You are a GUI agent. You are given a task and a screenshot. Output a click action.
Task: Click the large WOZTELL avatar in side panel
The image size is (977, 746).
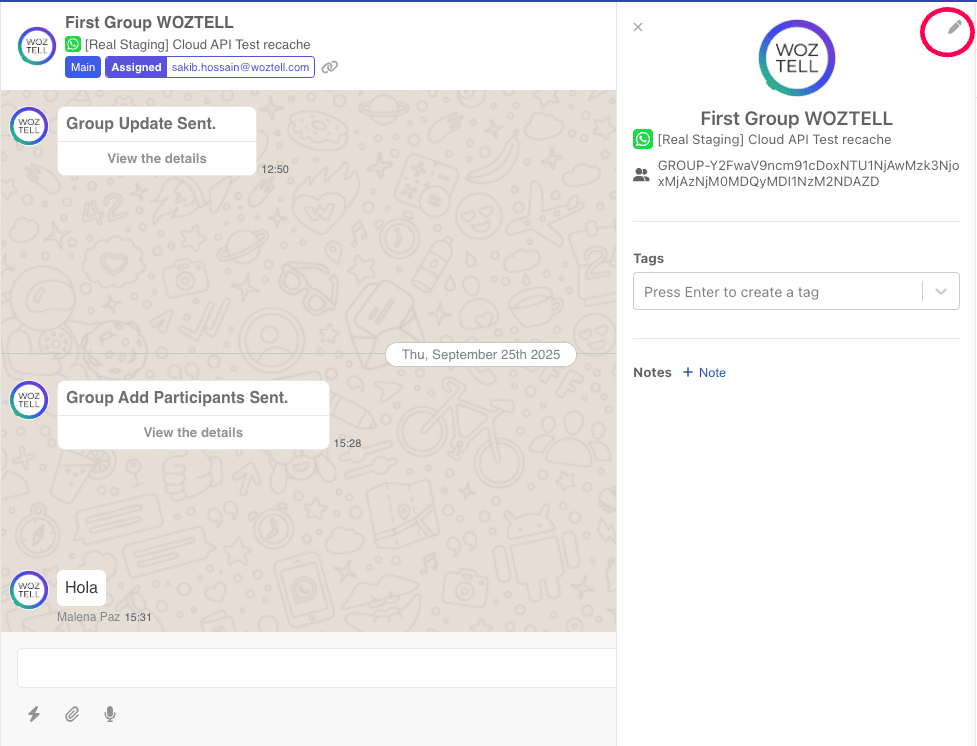(x=796, y=58)
